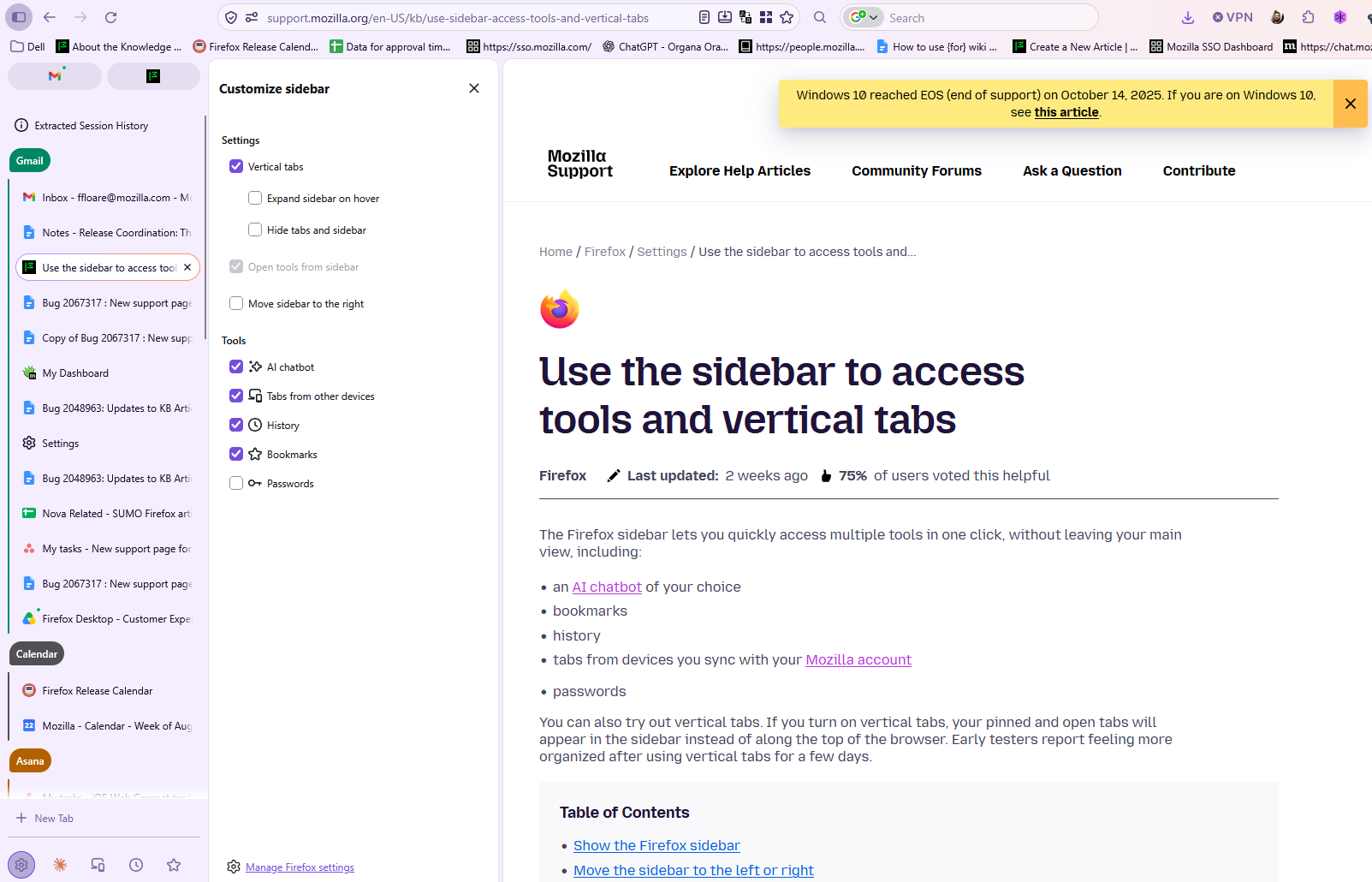Switch to the Settings vertical tab
This screenshot has height=882, width=1372.
108,443
